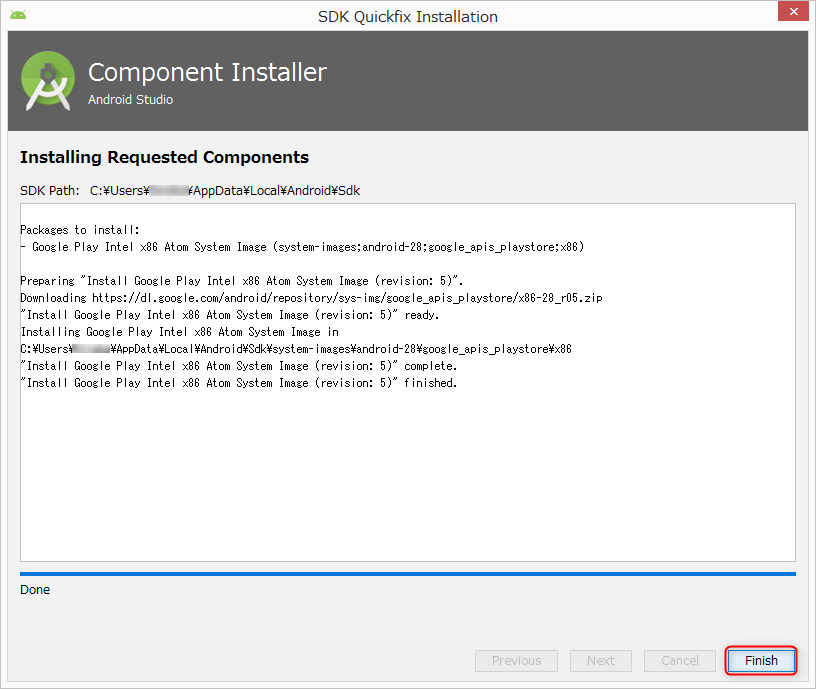This screenshot has width=816, height=689.
Task: Click the 'Component Installer' title text
Action: coord(207,72)
